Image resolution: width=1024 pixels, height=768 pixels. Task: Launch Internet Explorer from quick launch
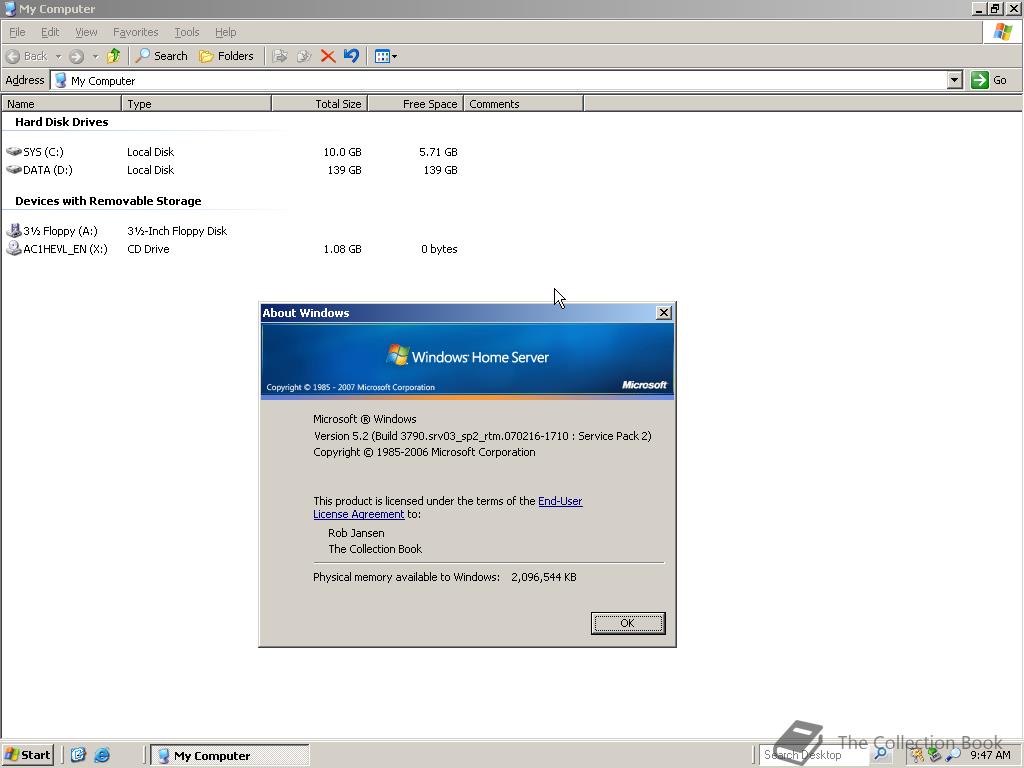[102, 755]
